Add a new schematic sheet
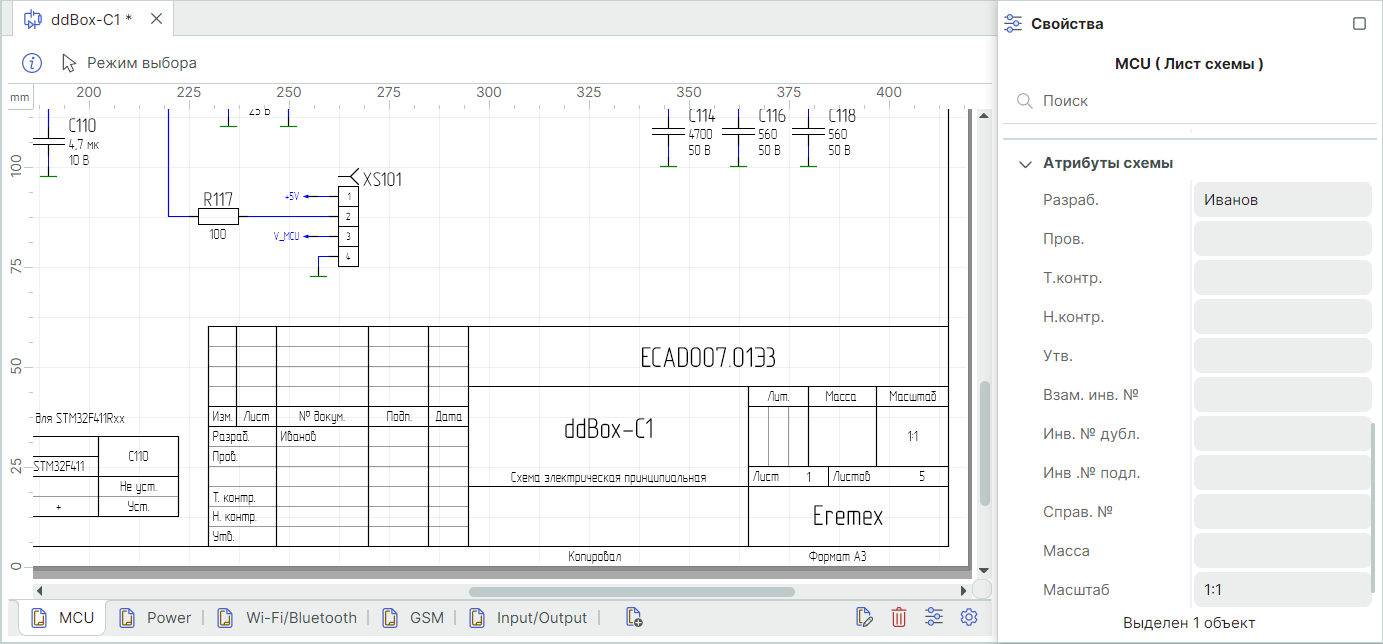Screen dimensions: 1383x644 [634, 618]
